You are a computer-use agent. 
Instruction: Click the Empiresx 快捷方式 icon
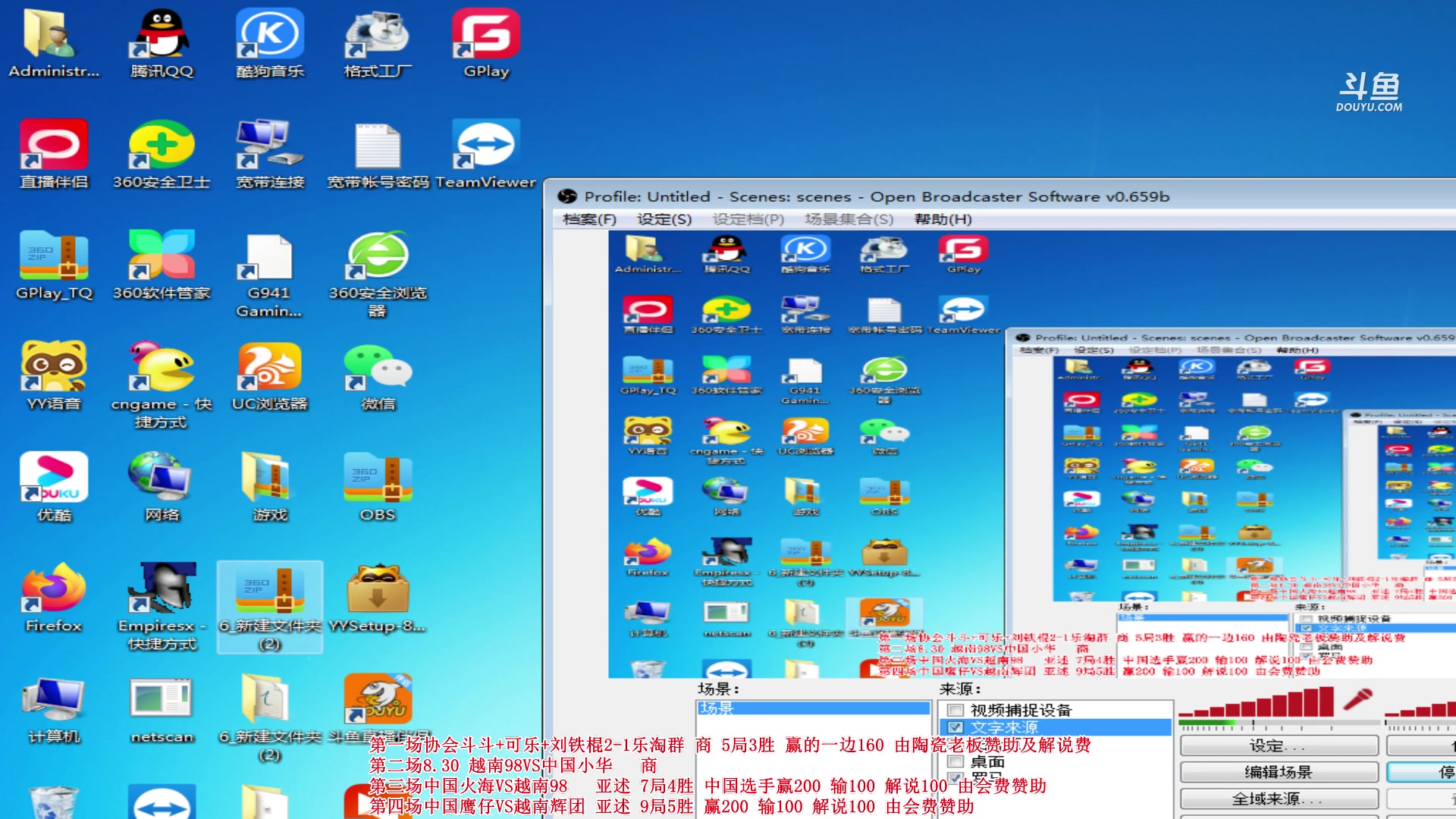[x=162, y=607]
